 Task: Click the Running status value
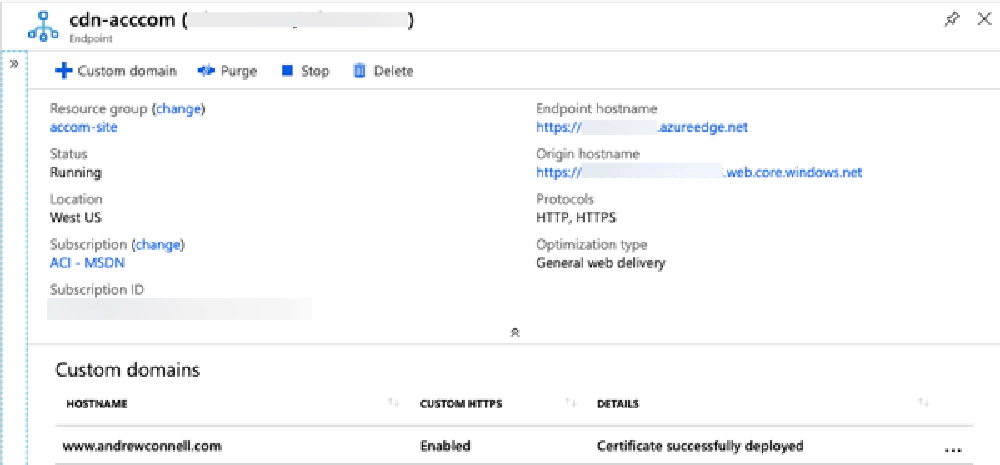[75, 172]
